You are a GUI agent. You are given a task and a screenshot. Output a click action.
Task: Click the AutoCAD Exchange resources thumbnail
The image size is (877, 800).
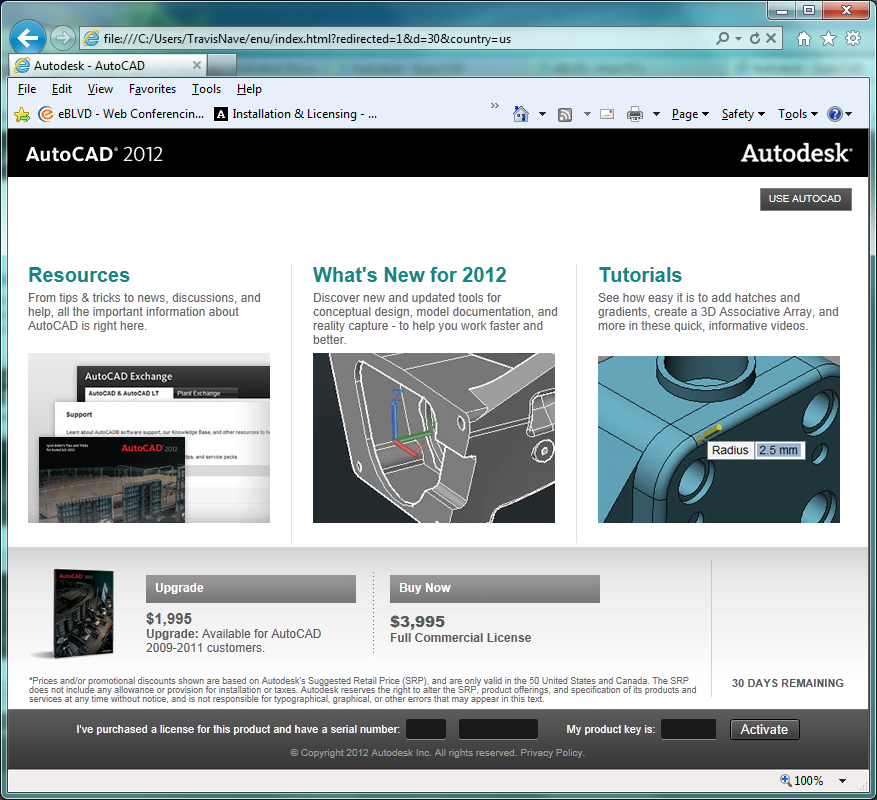coord(149,438)
